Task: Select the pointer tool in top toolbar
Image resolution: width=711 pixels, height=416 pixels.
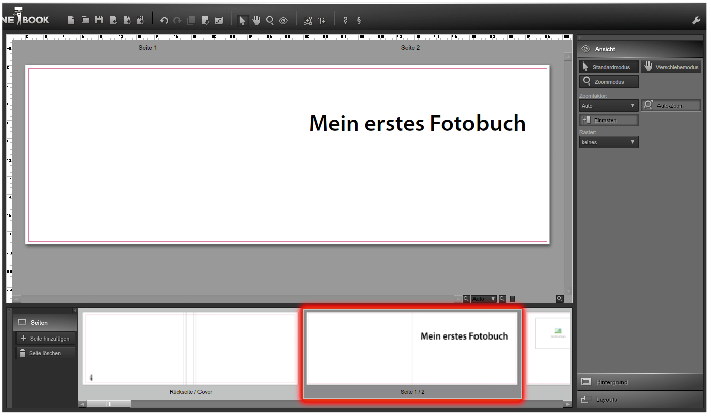Action: coord(242,20)
